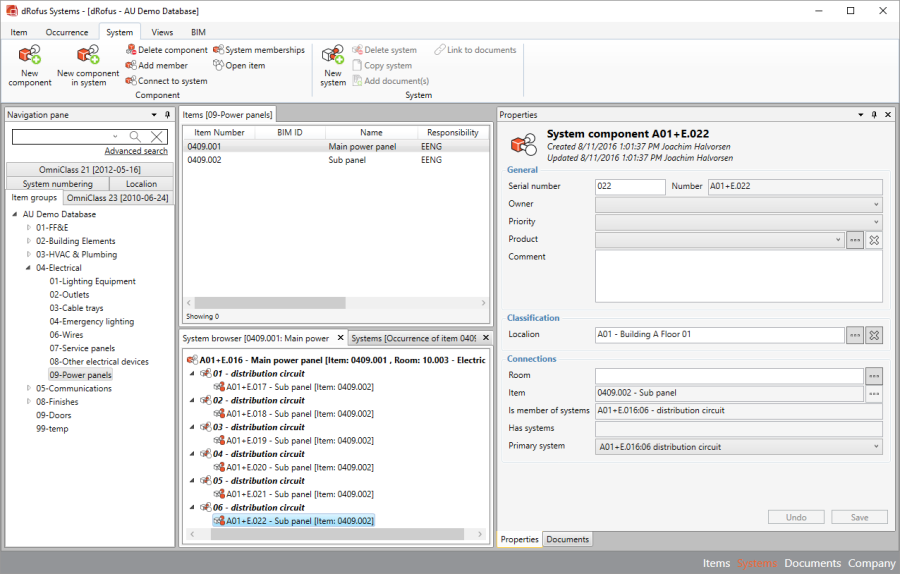This screenshot has width=900, height=574.
Task: Open the Primary system dropdown
Action: point(875,447)
